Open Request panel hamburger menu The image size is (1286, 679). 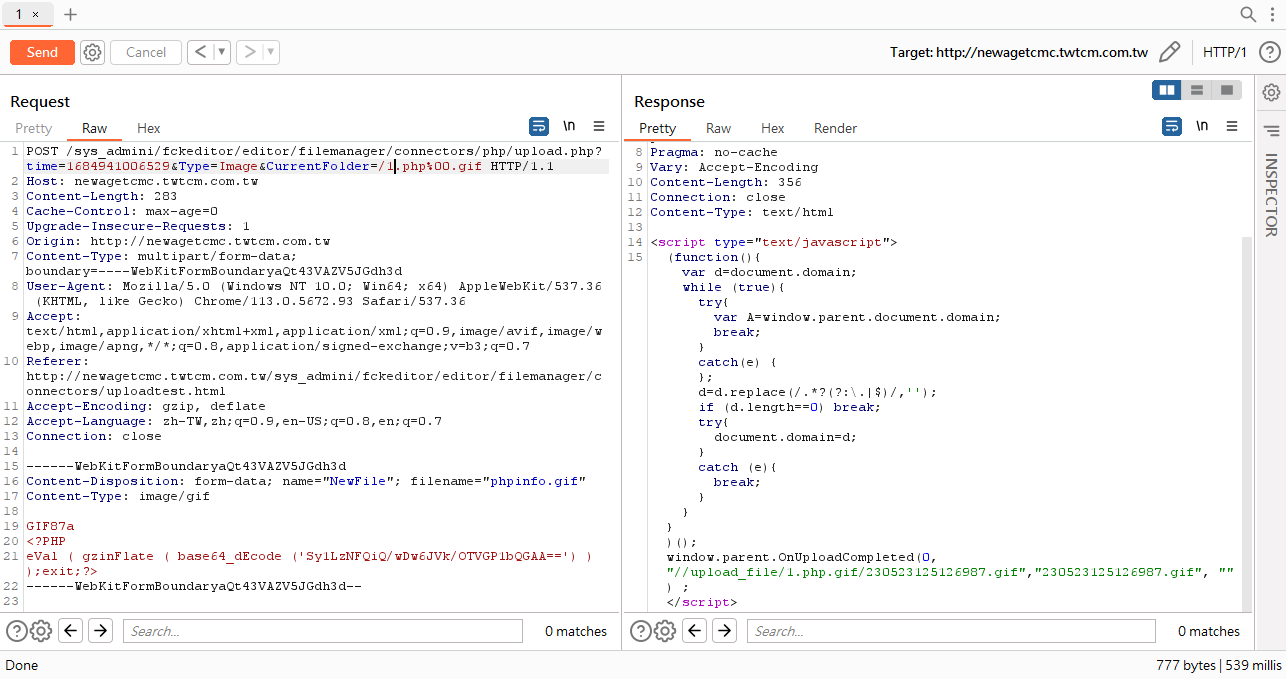click(x=599, y=126)
